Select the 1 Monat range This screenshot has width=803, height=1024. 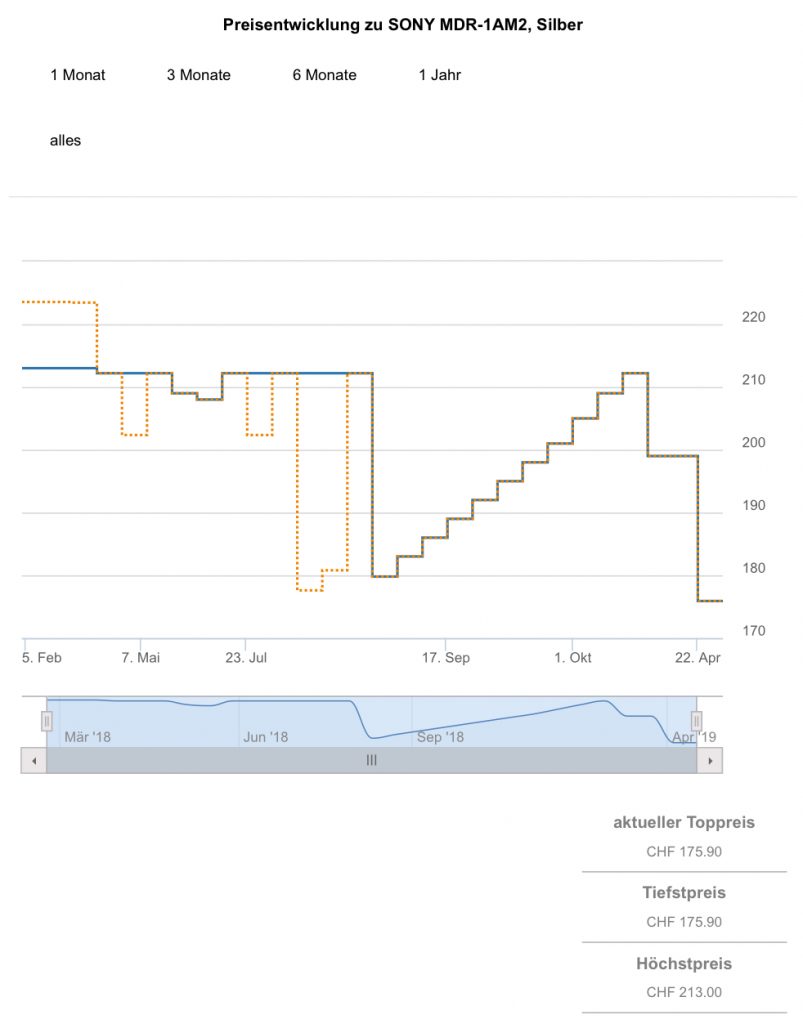tap(78, 75)
